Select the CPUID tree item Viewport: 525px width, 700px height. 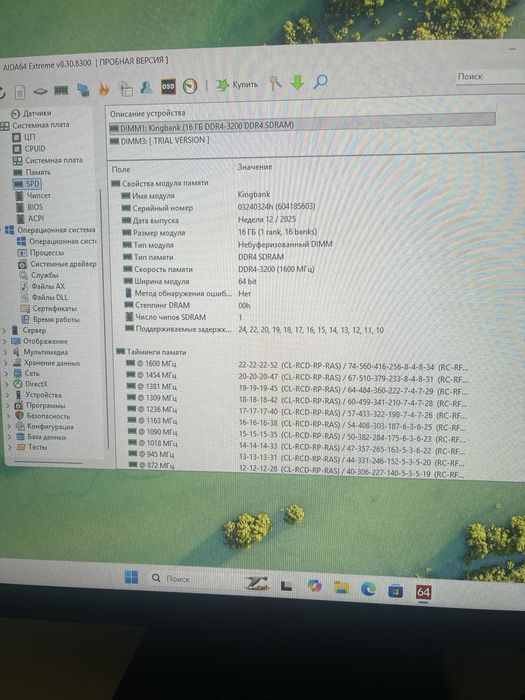[29, 149]
